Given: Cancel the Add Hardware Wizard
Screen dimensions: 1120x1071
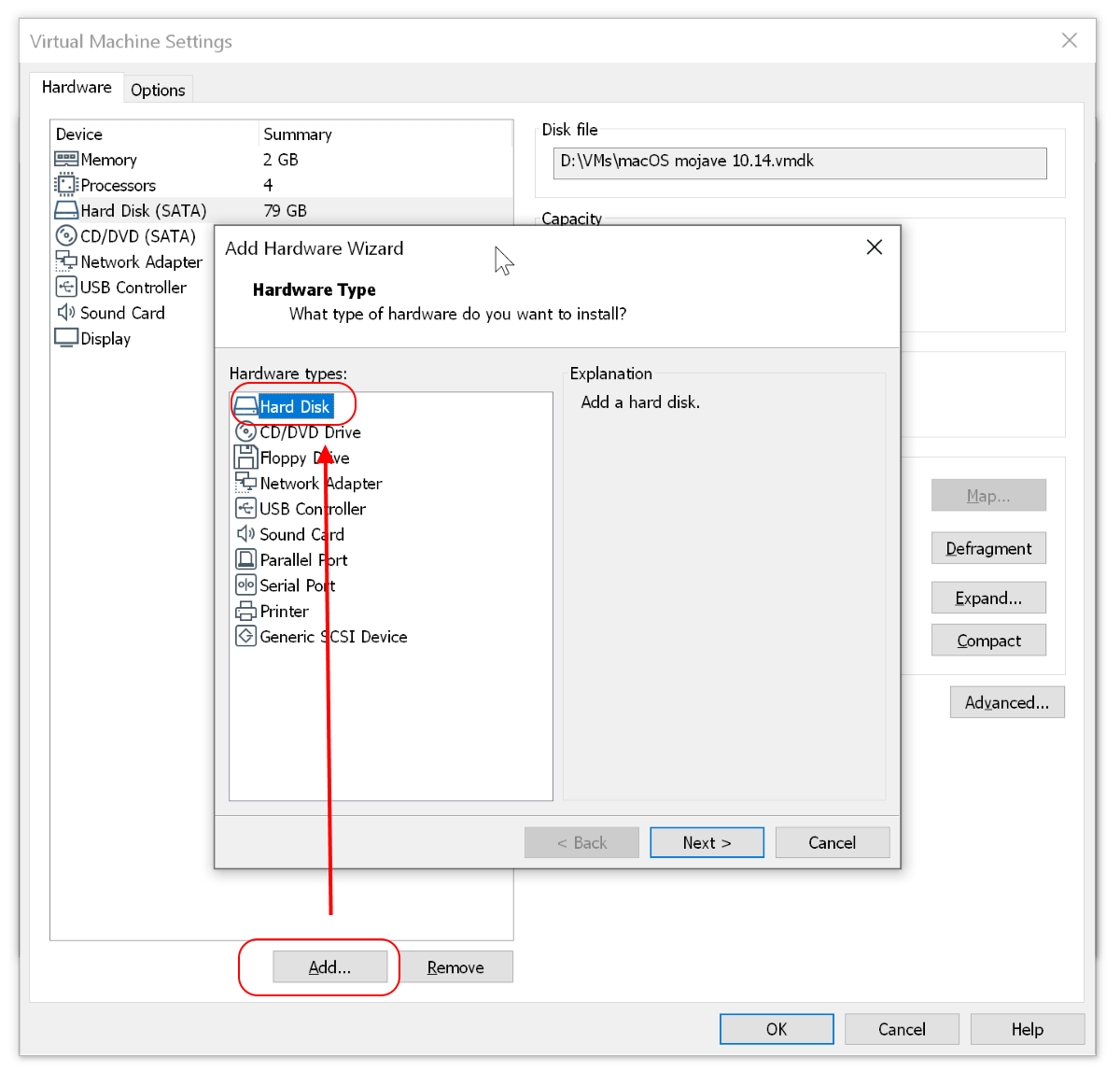Looking at the screenshot, I should tap(832, 842).
